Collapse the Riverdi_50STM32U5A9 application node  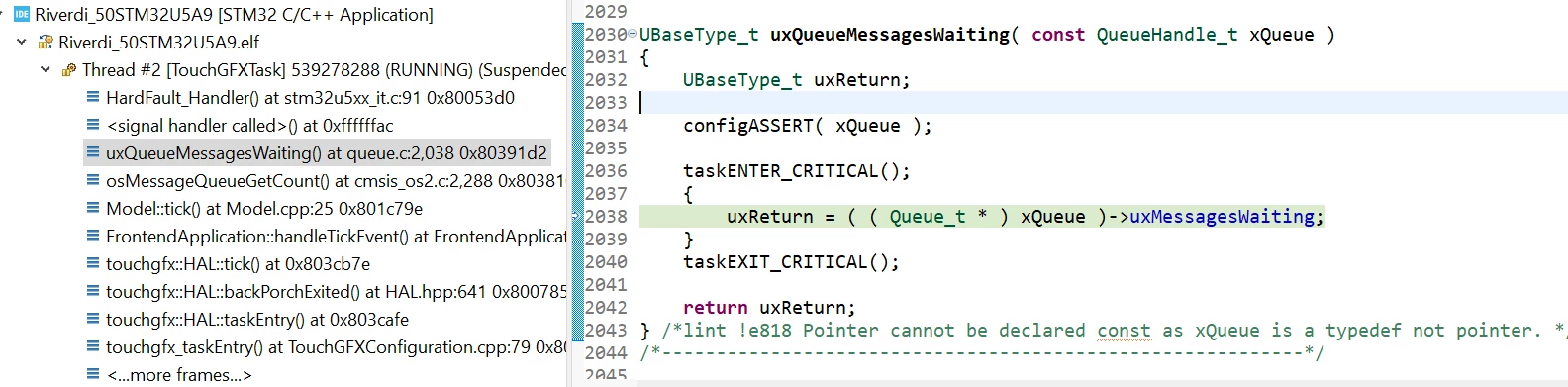[x=2, y=14]
